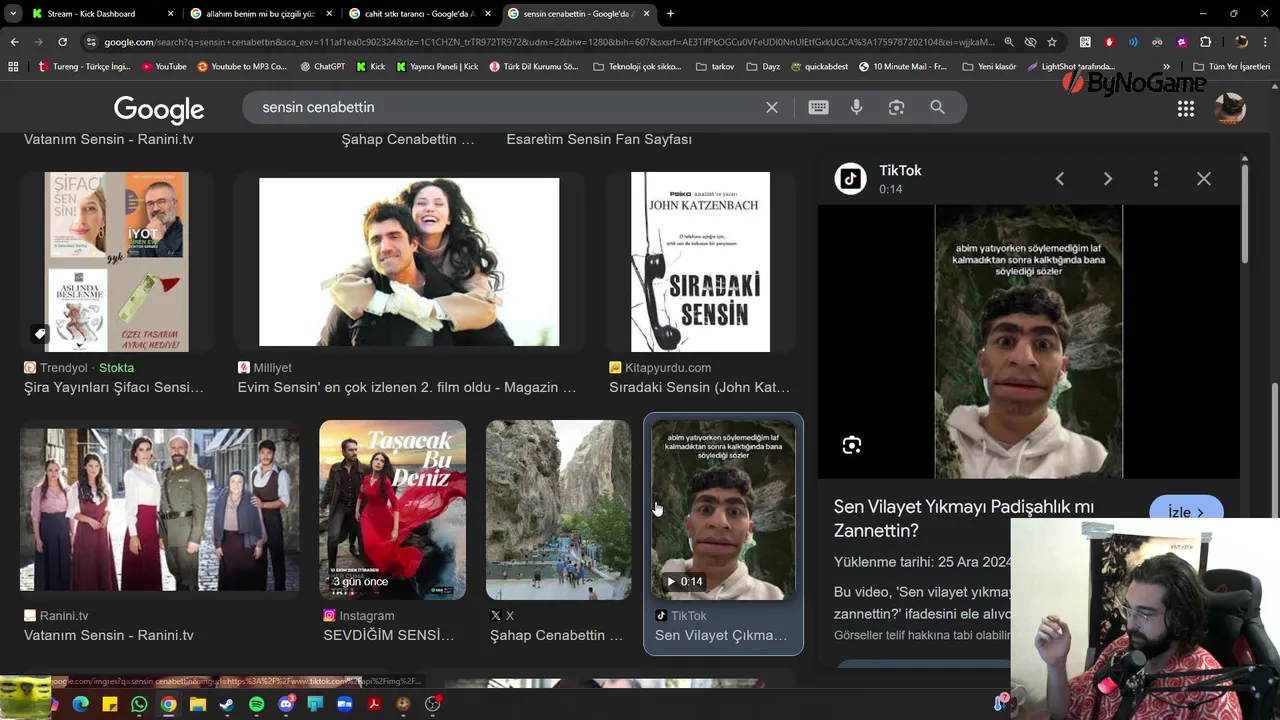1280x720 pixels.
Task: Clear the search box with the X icon
Action: (772, 107)
